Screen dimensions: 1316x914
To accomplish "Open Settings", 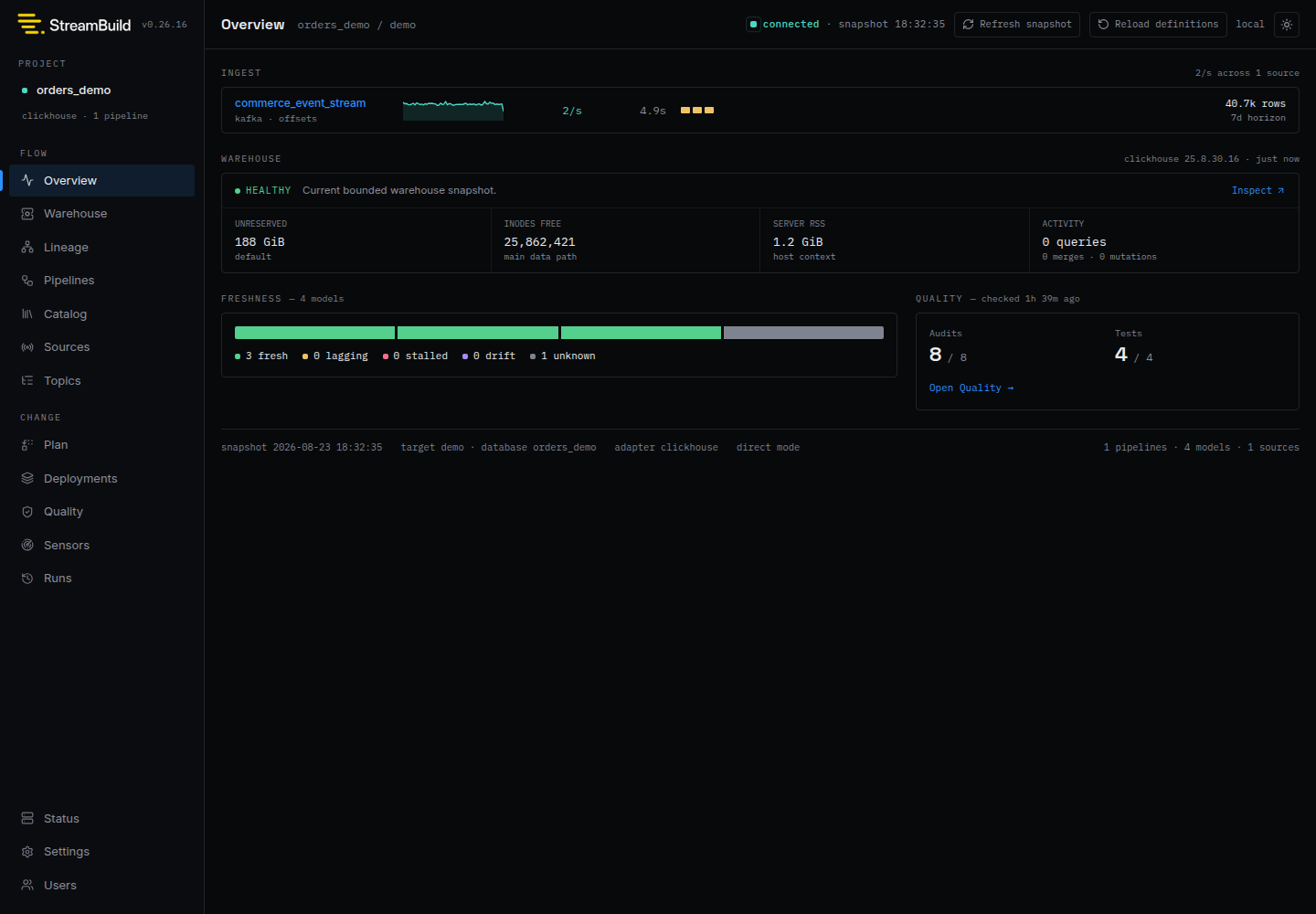I will [102, 852].
